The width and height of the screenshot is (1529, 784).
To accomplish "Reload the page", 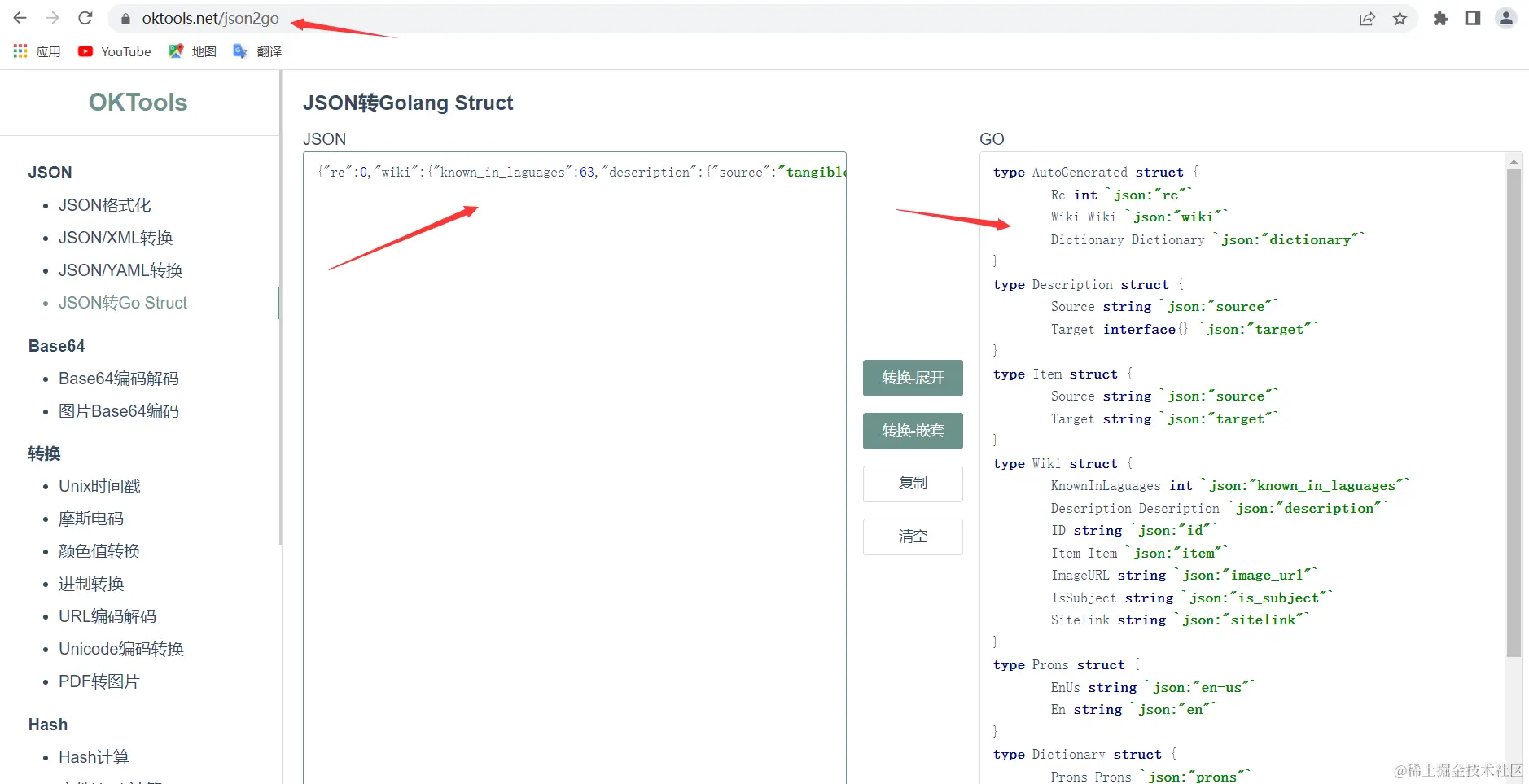I will pyautogui.click(x=85, y=18).
